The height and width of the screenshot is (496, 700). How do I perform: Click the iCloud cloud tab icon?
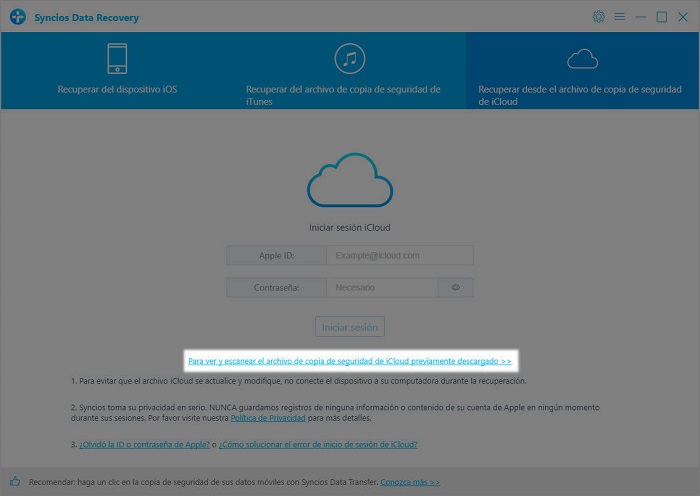583,59
